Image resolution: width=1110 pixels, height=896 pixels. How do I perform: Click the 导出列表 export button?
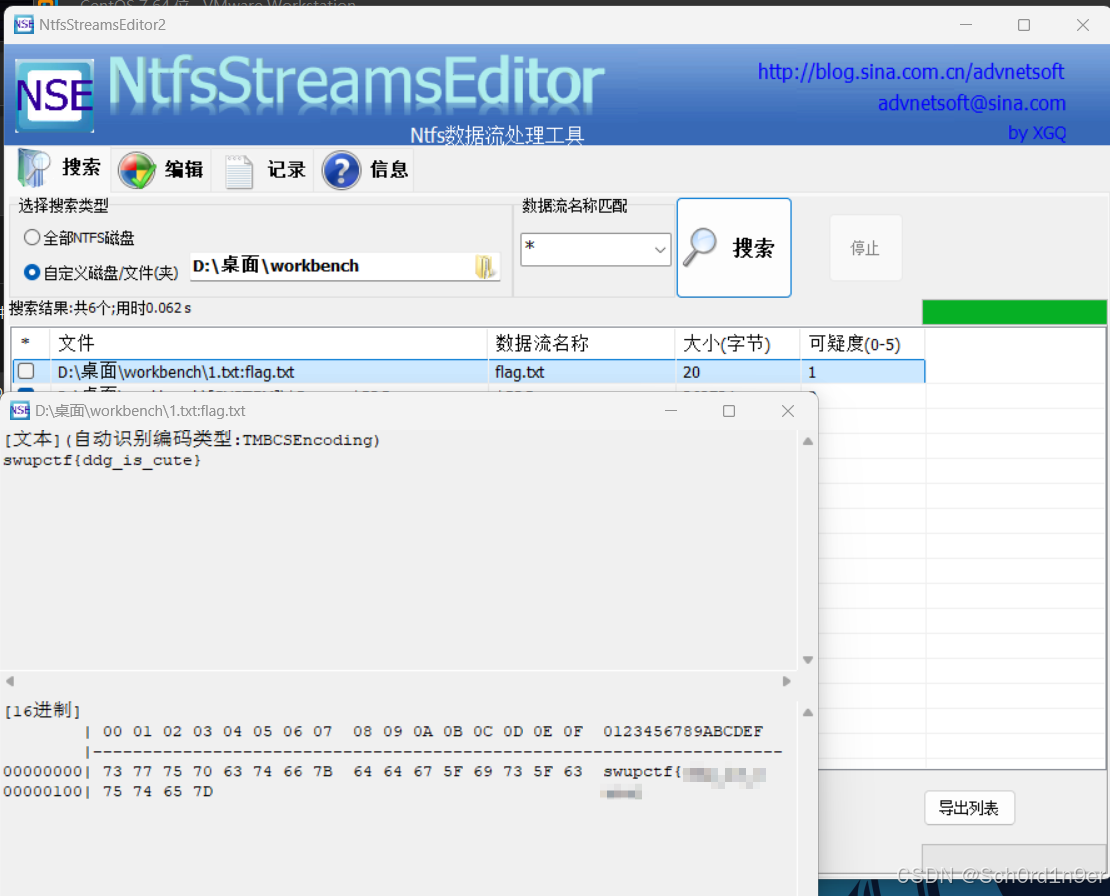click(x=969, y=808)
